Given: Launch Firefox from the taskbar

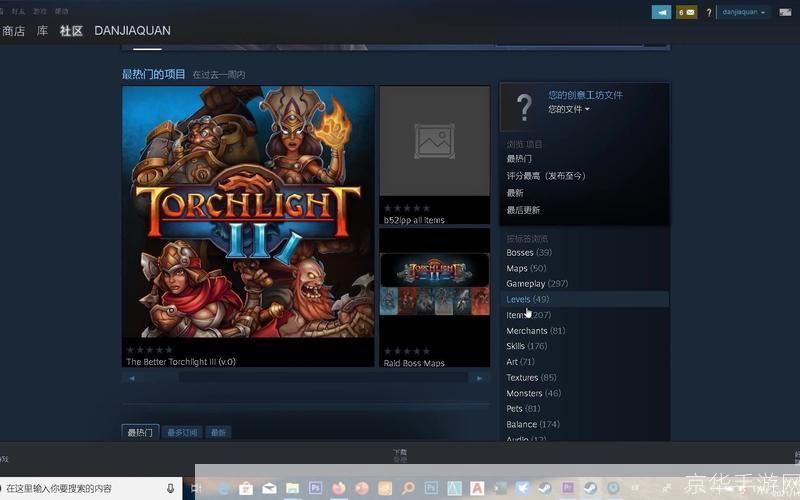Looking at the screenshot, I should [x=338, y=488].
